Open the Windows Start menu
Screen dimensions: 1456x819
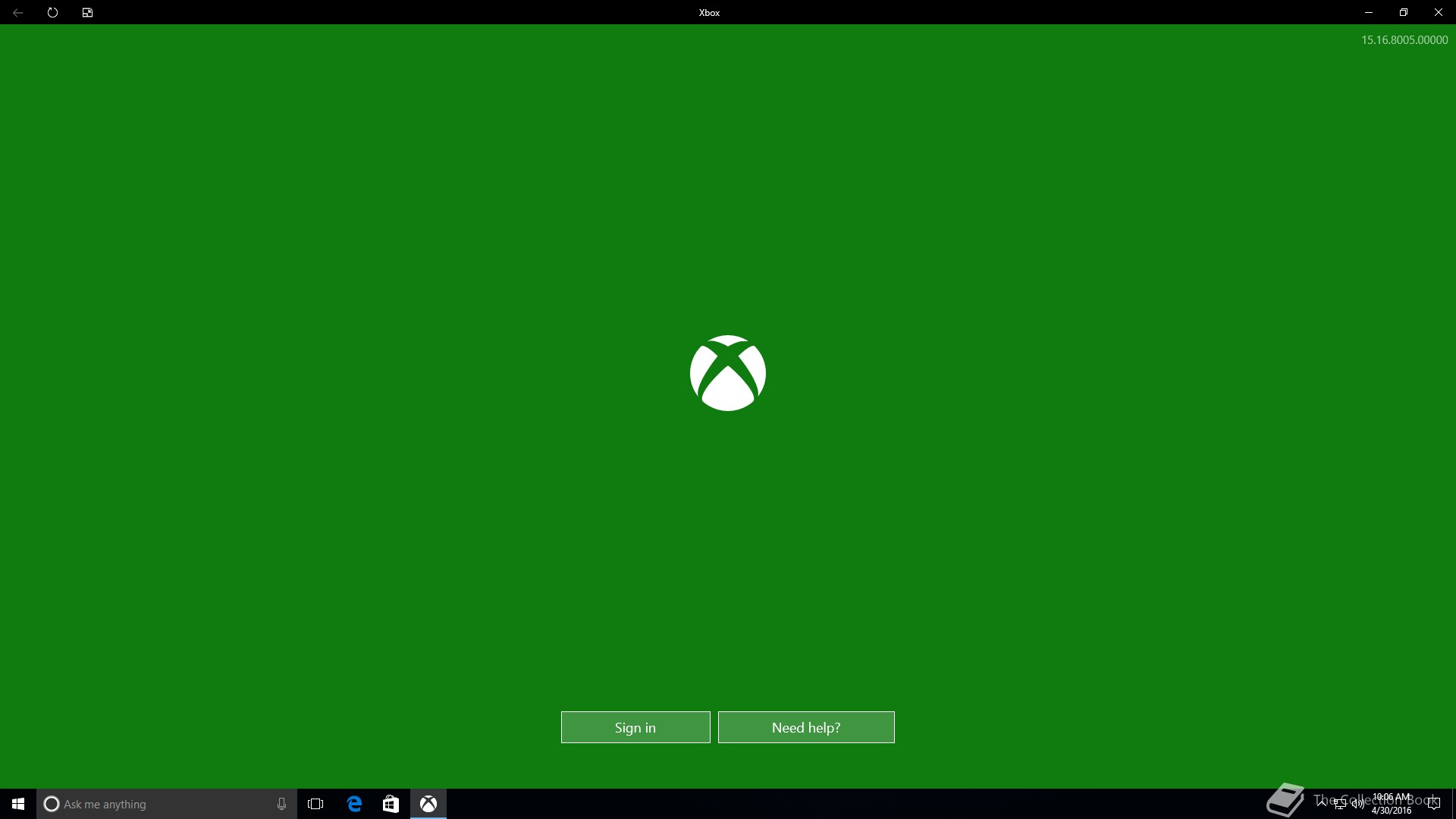point(18,804)
